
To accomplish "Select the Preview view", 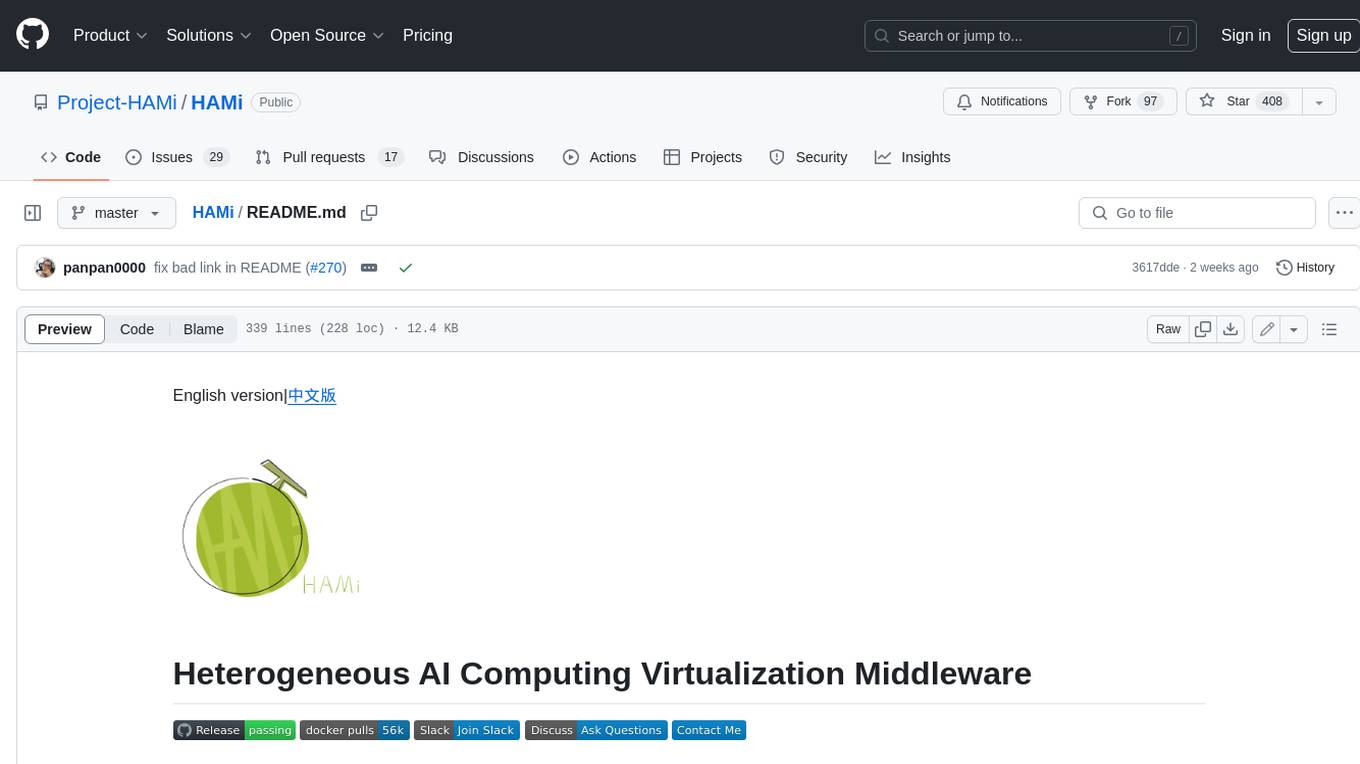I will coord(65,329).
